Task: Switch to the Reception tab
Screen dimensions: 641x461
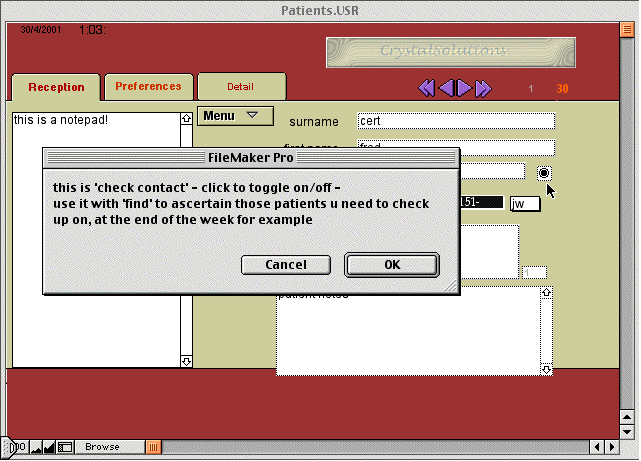Action: point(56,87)
